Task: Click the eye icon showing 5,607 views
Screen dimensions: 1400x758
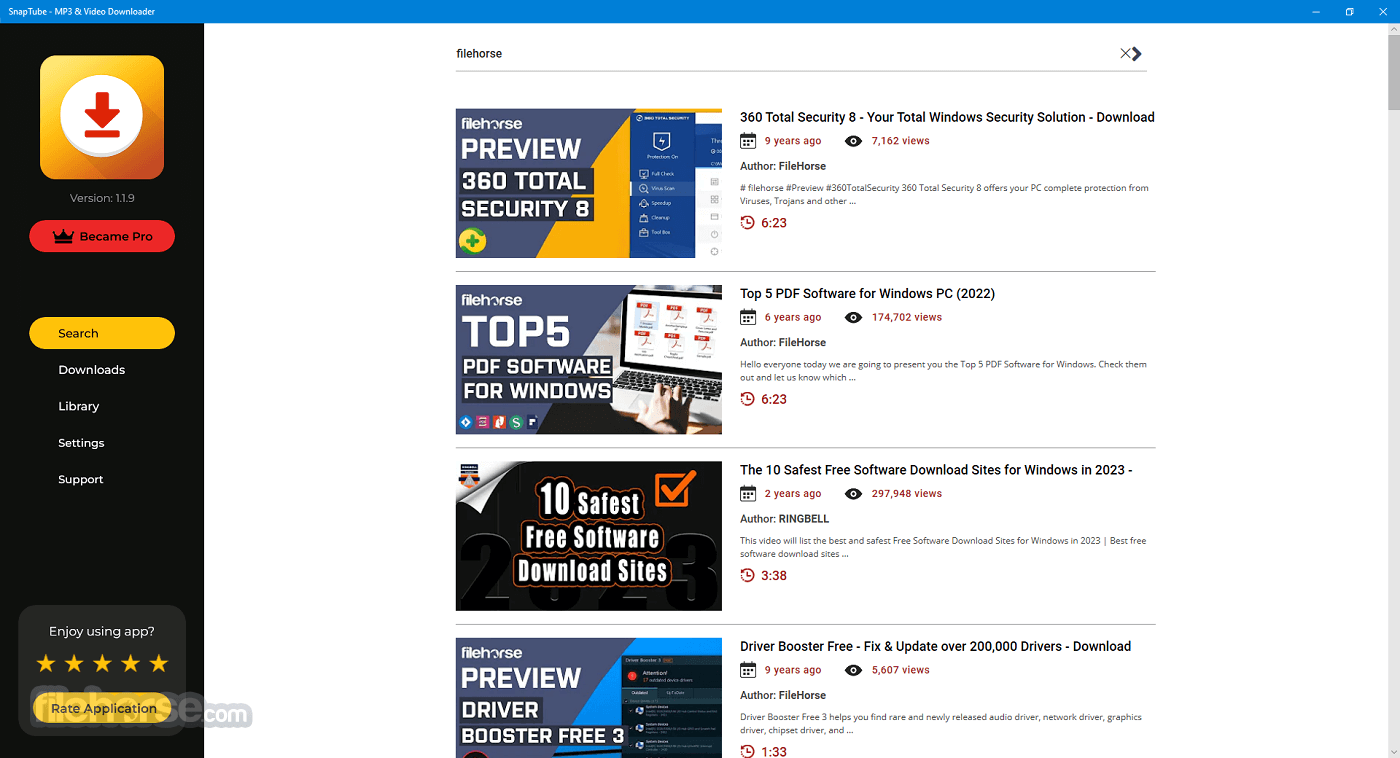Action: tap(853, 669)
